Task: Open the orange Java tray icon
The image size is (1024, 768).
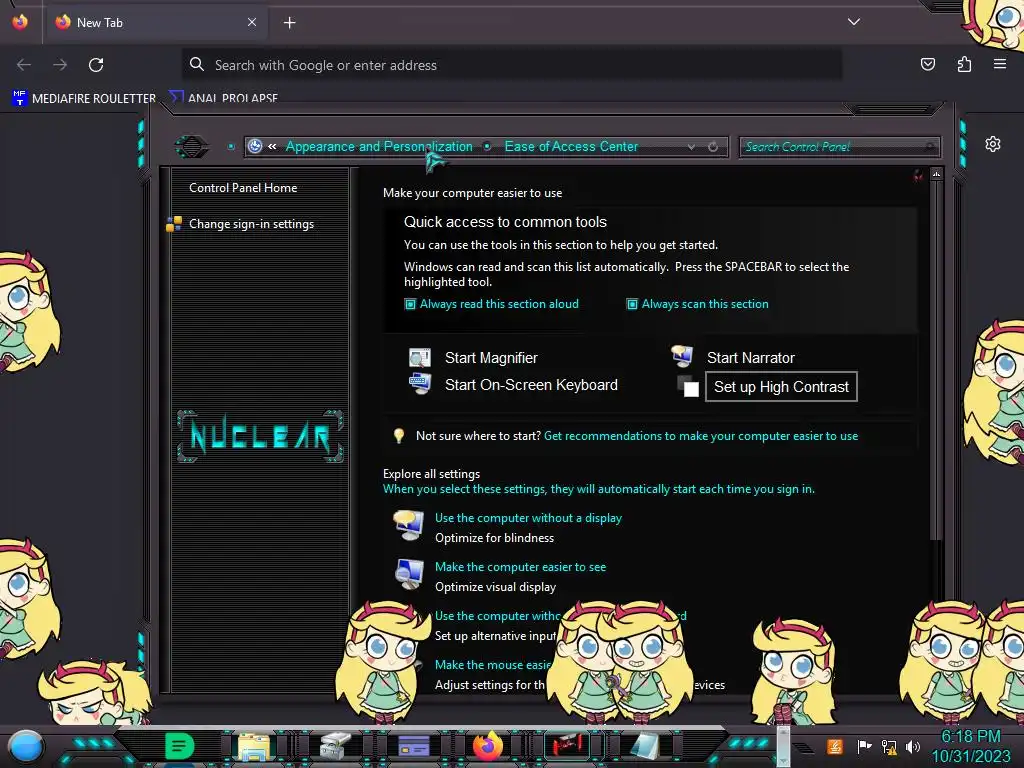Action: coord(835,746)
